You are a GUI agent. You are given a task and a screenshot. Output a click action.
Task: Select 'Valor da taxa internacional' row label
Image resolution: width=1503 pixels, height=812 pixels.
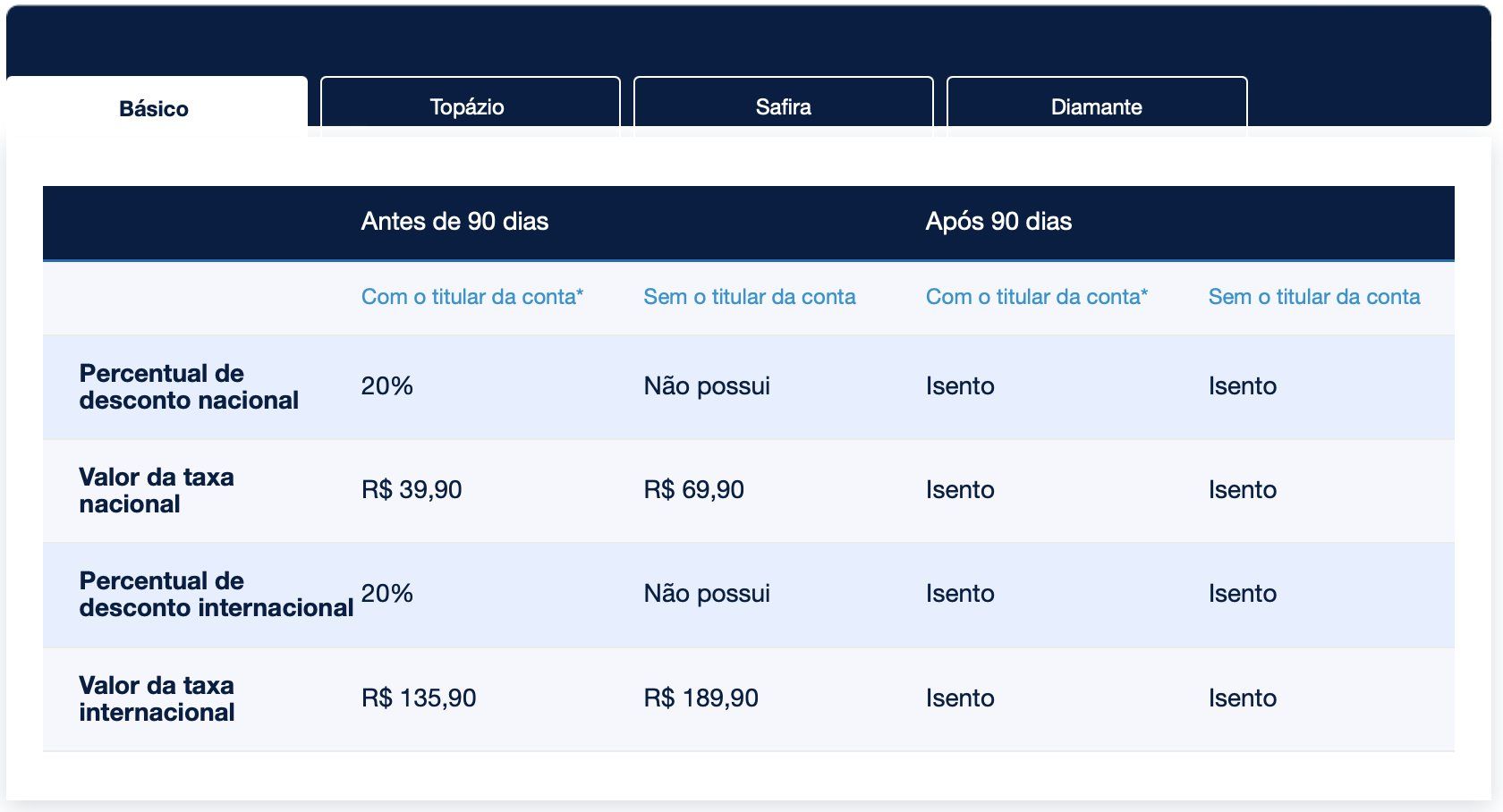point(157,698)
